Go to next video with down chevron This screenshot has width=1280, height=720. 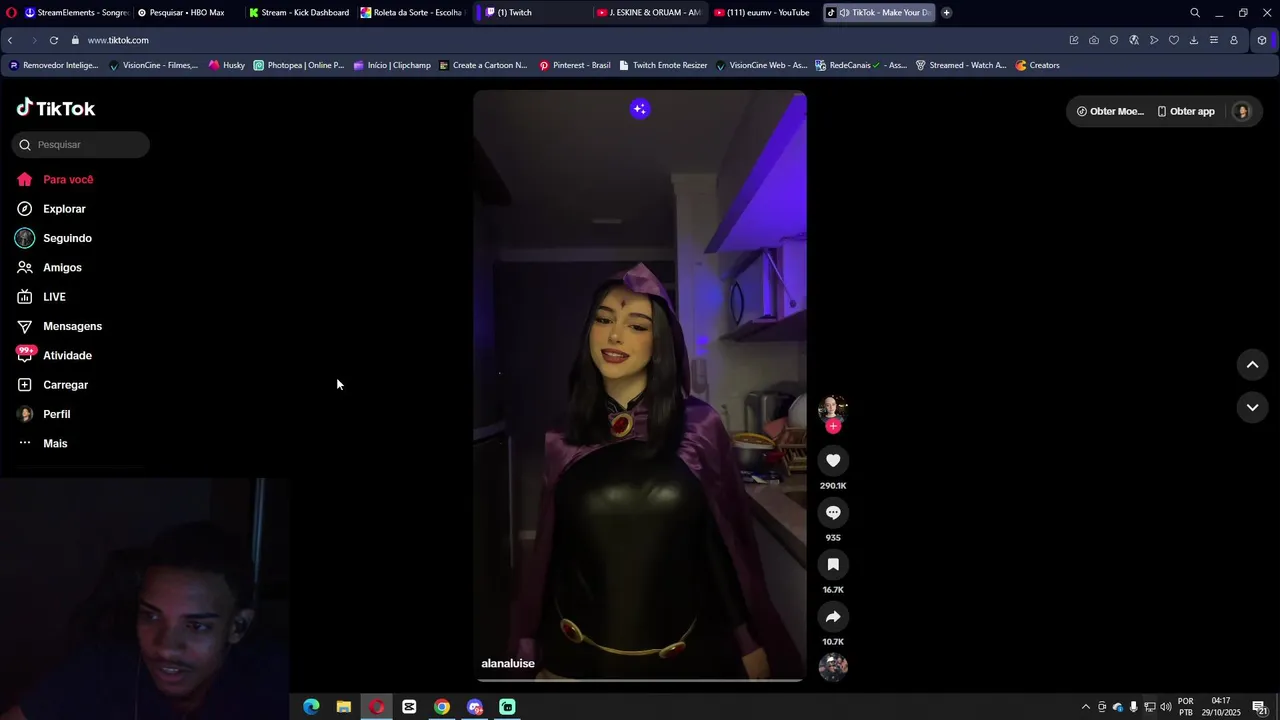(1252, 407)
